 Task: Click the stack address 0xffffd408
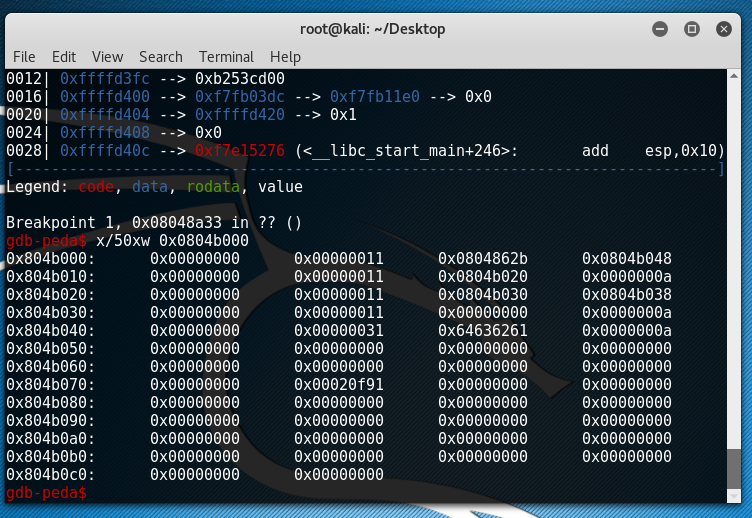pos(105,133)
